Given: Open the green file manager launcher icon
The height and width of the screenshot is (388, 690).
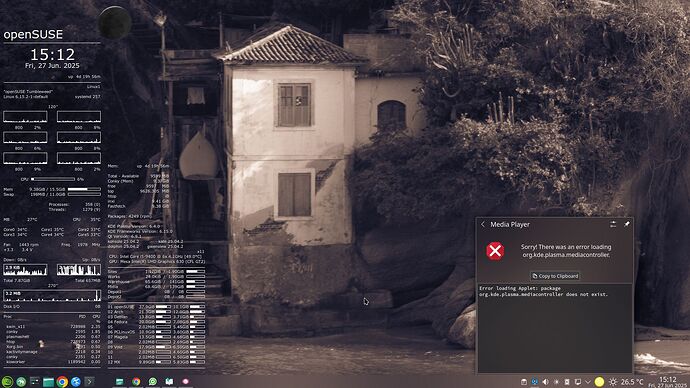Looking at the screenshot, I should (x=48, y=381).
